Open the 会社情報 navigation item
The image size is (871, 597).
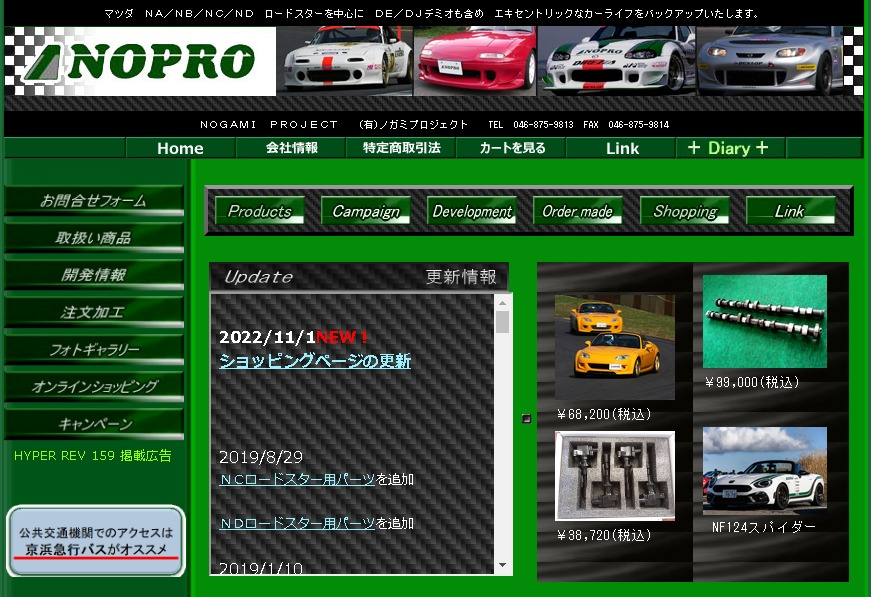(291, 148)
